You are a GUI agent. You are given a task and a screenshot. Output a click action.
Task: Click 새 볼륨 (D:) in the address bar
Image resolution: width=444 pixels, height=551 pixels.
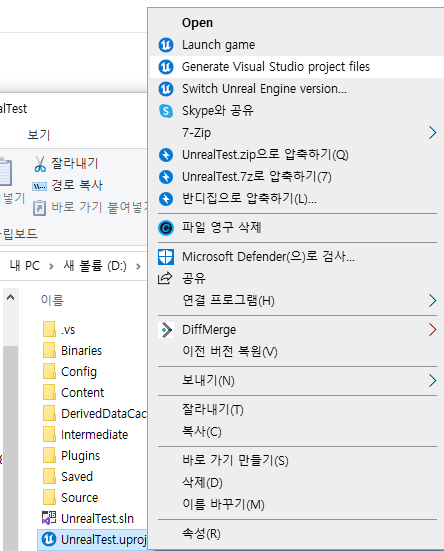click(x=95, y=266)
